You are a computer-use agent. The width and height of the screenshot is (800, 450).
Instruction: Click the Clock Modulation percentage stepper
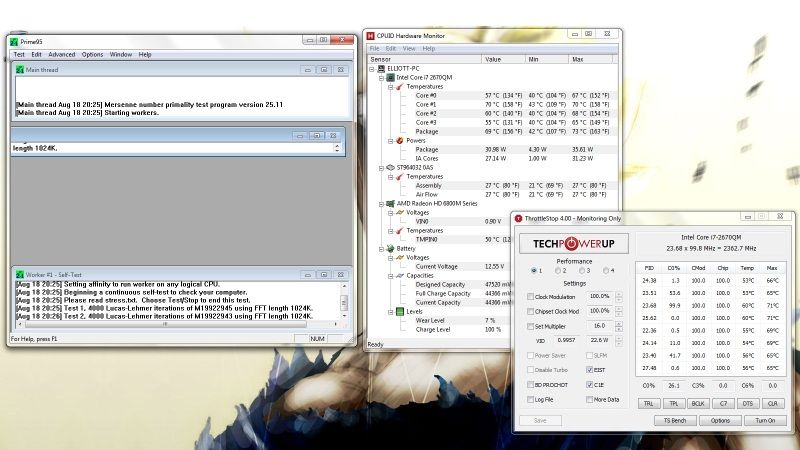pyautogui.click(x=619, y=296)
